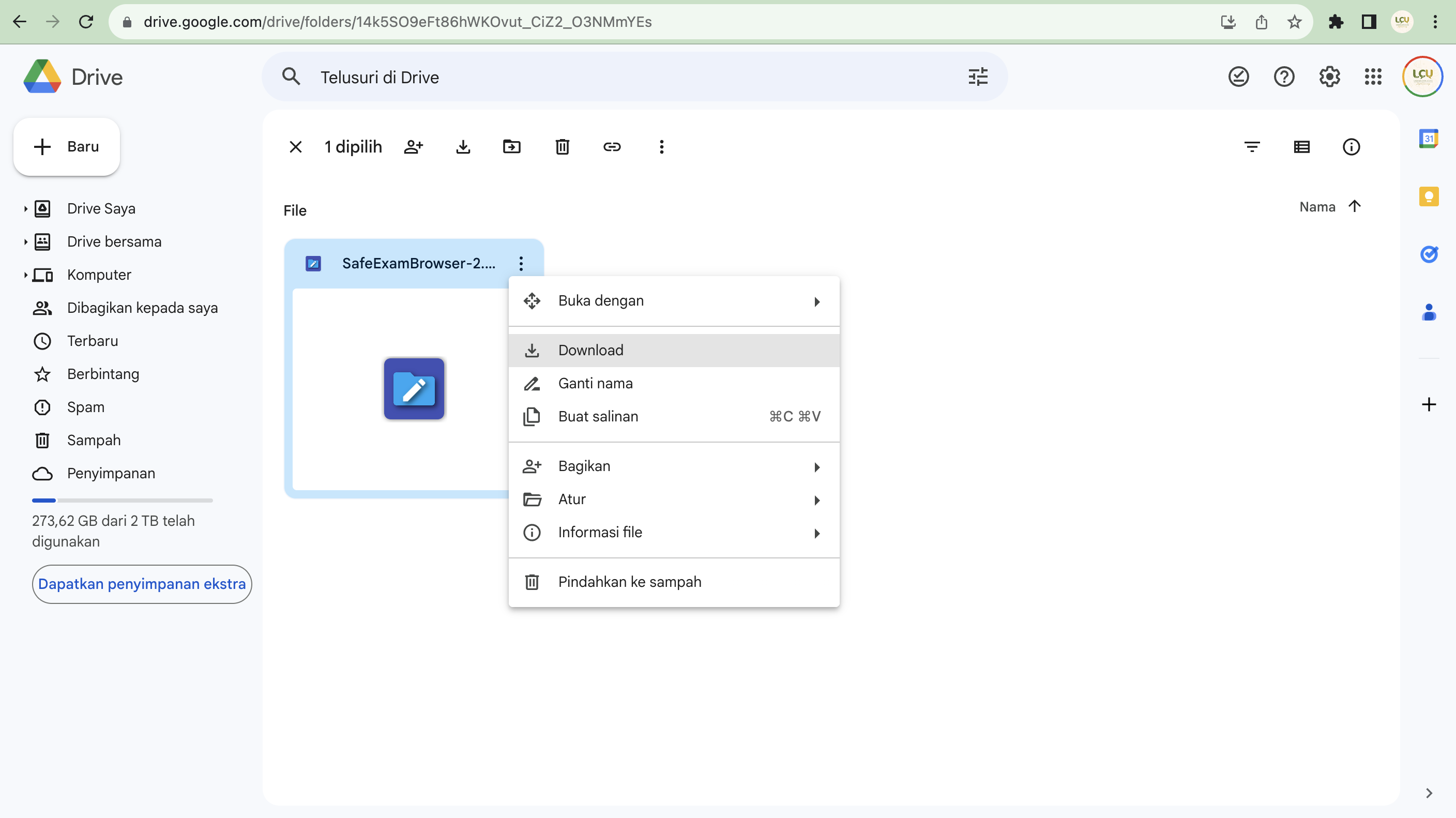Click the Baru new button
This screenshot has height=818, width=1456.
click(x=67, y=147)
